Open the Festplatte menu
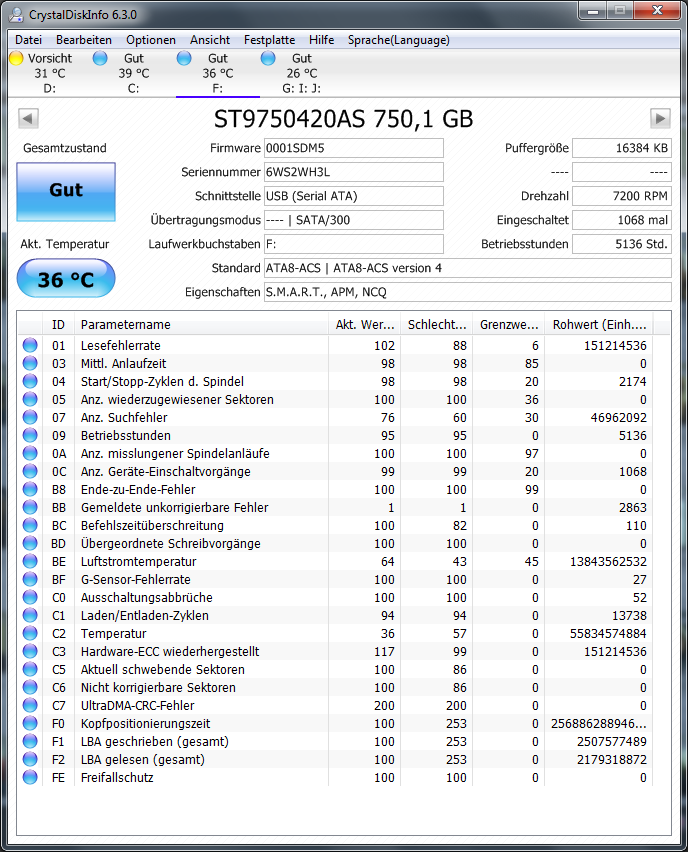 point(269,40)
